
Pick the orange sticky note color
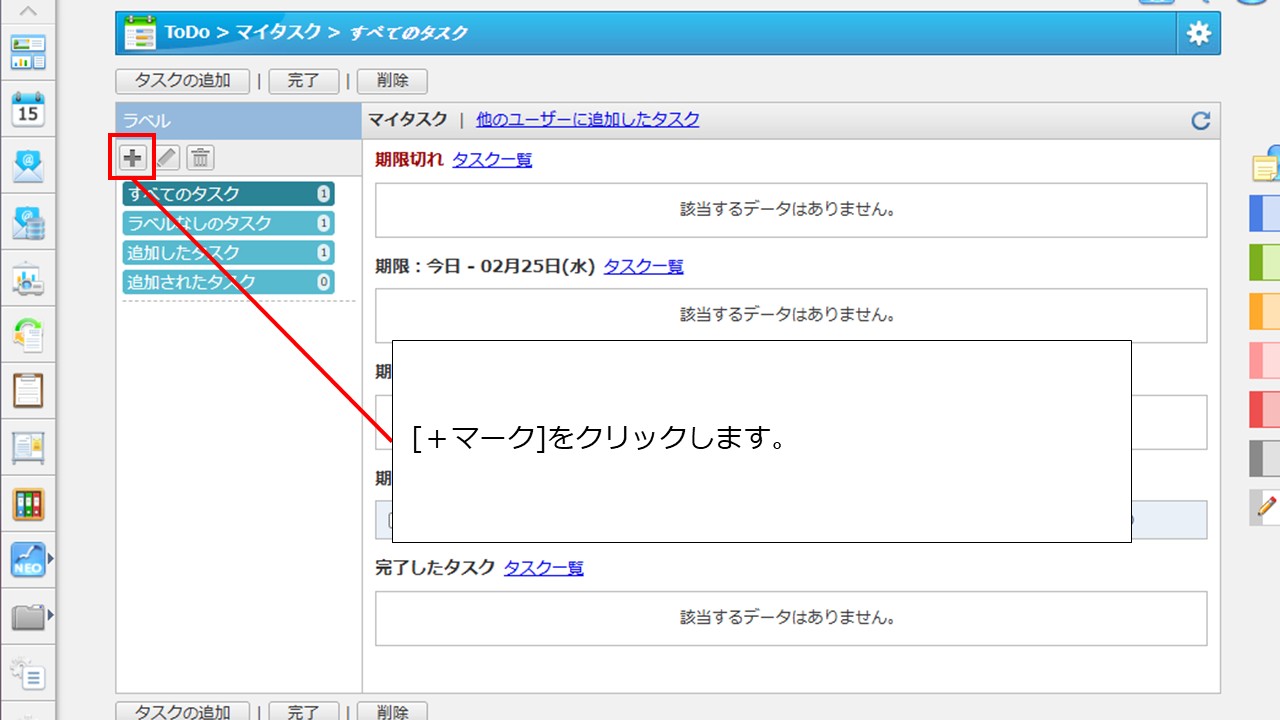coord(1265,311)
